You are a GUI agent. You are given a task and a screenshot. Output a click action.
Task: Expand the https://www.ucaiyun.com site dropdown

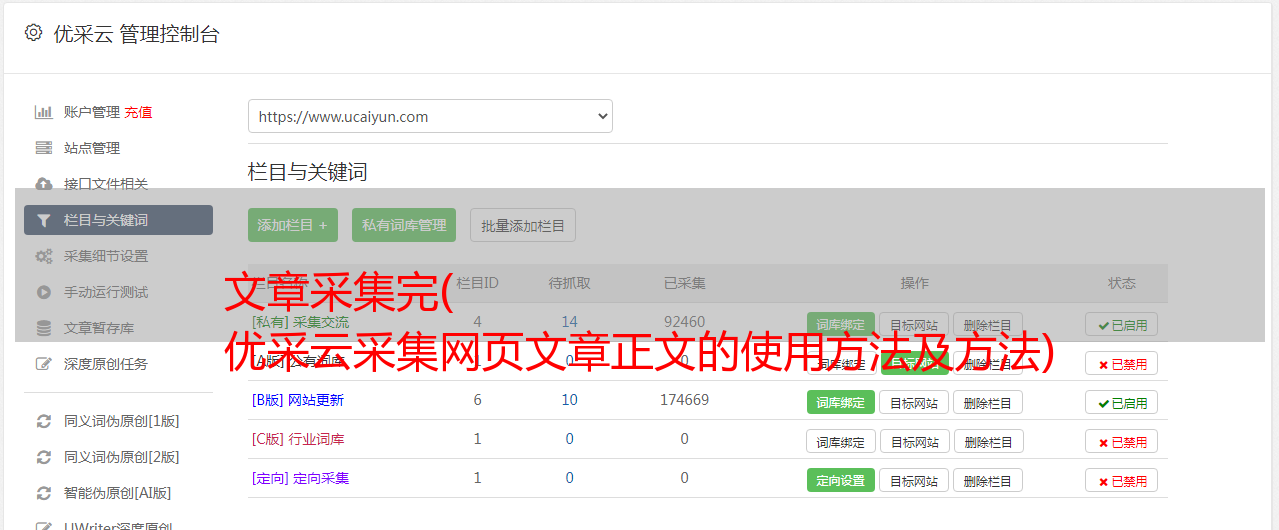[x=430, y=116]
